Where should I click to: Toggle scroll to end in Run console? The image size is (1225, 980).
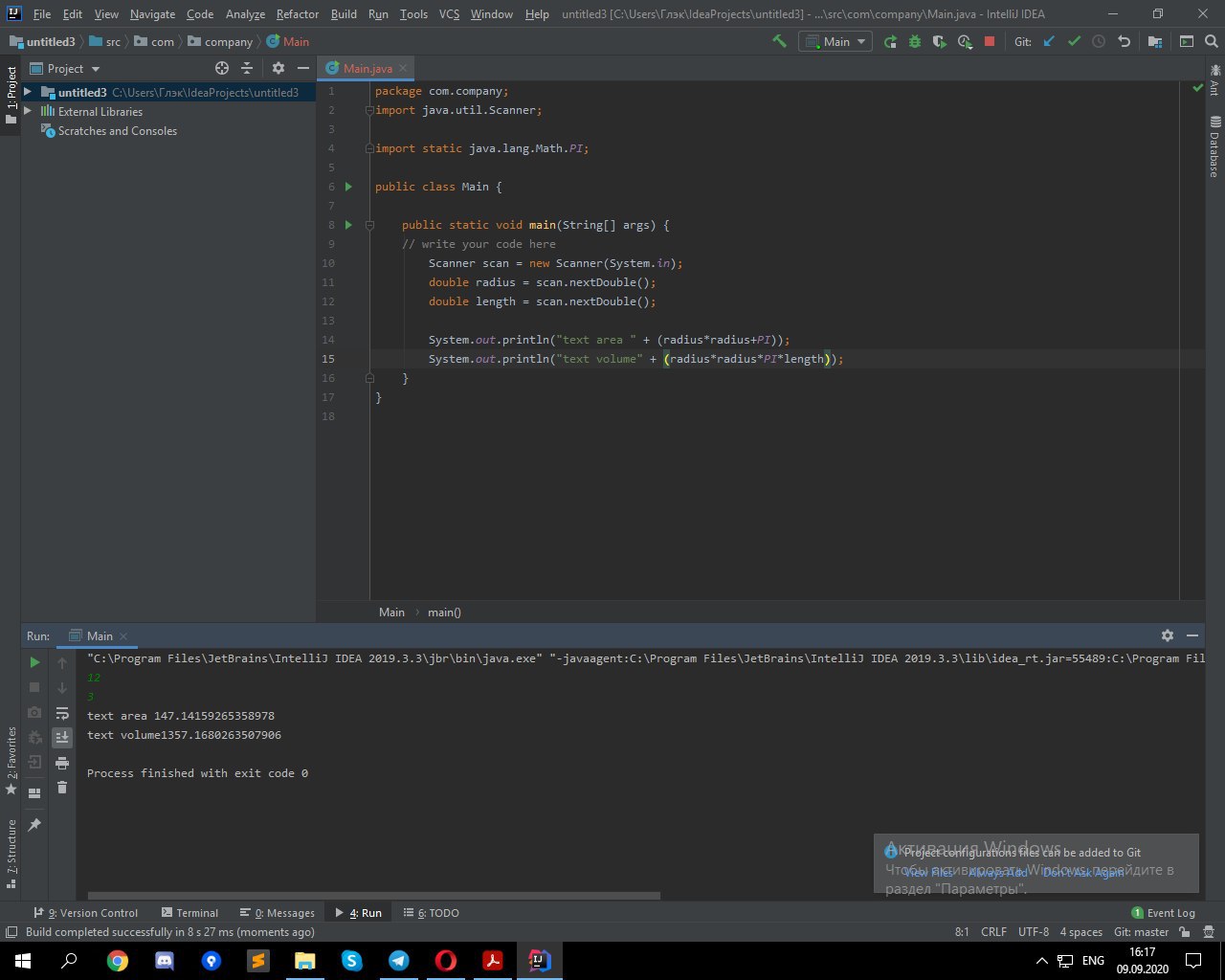pos(62,737)
